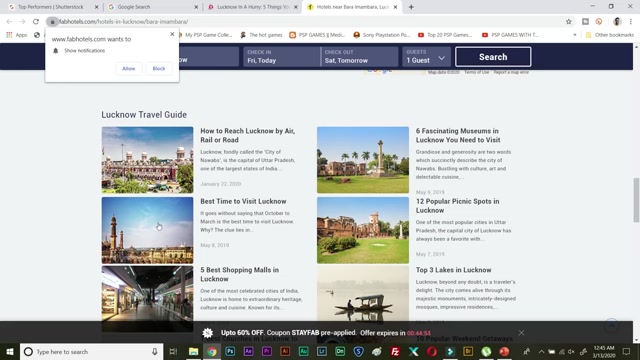Viewport: 640px width, 360px height.
Task: Open The hot games bookmark
Action: 261,35
